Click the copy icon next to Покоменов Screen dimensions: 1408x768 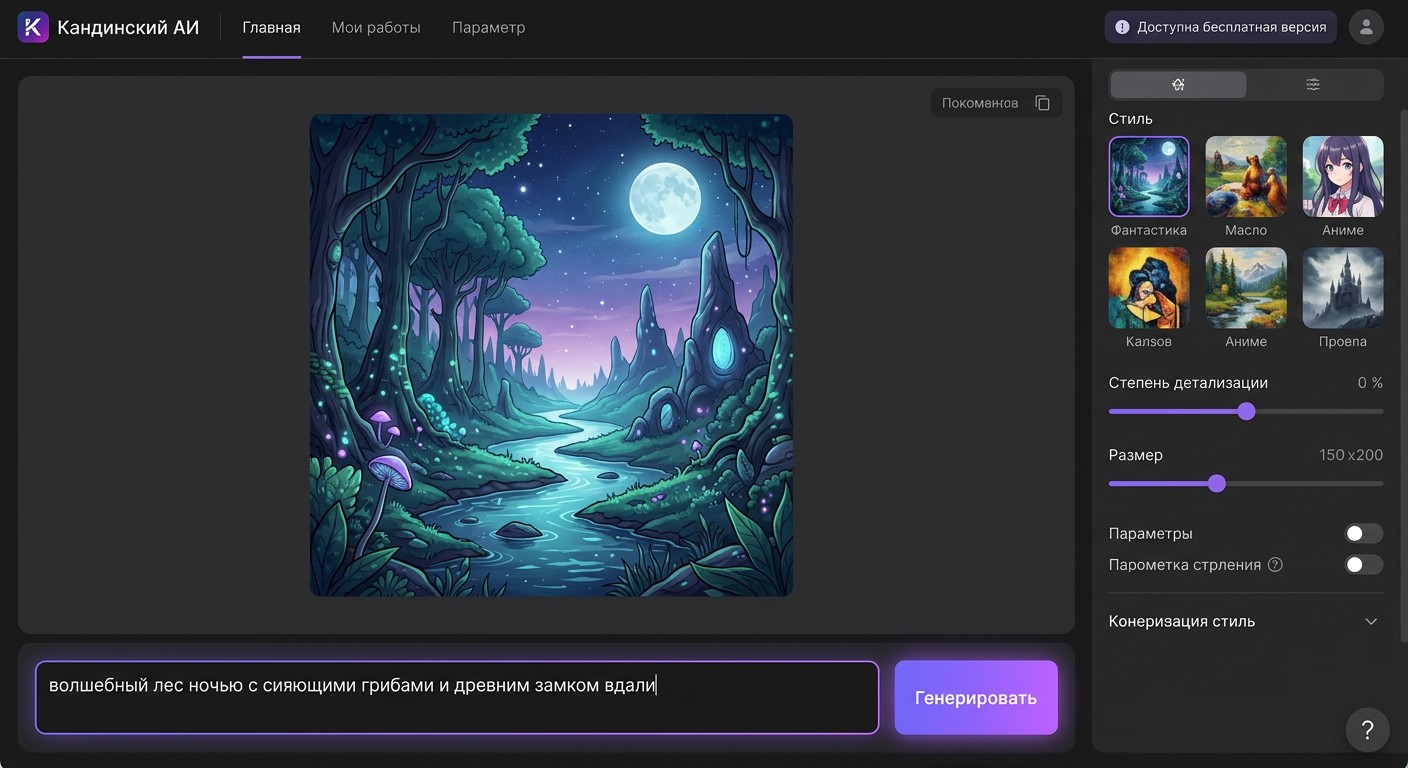point(1042,103)
